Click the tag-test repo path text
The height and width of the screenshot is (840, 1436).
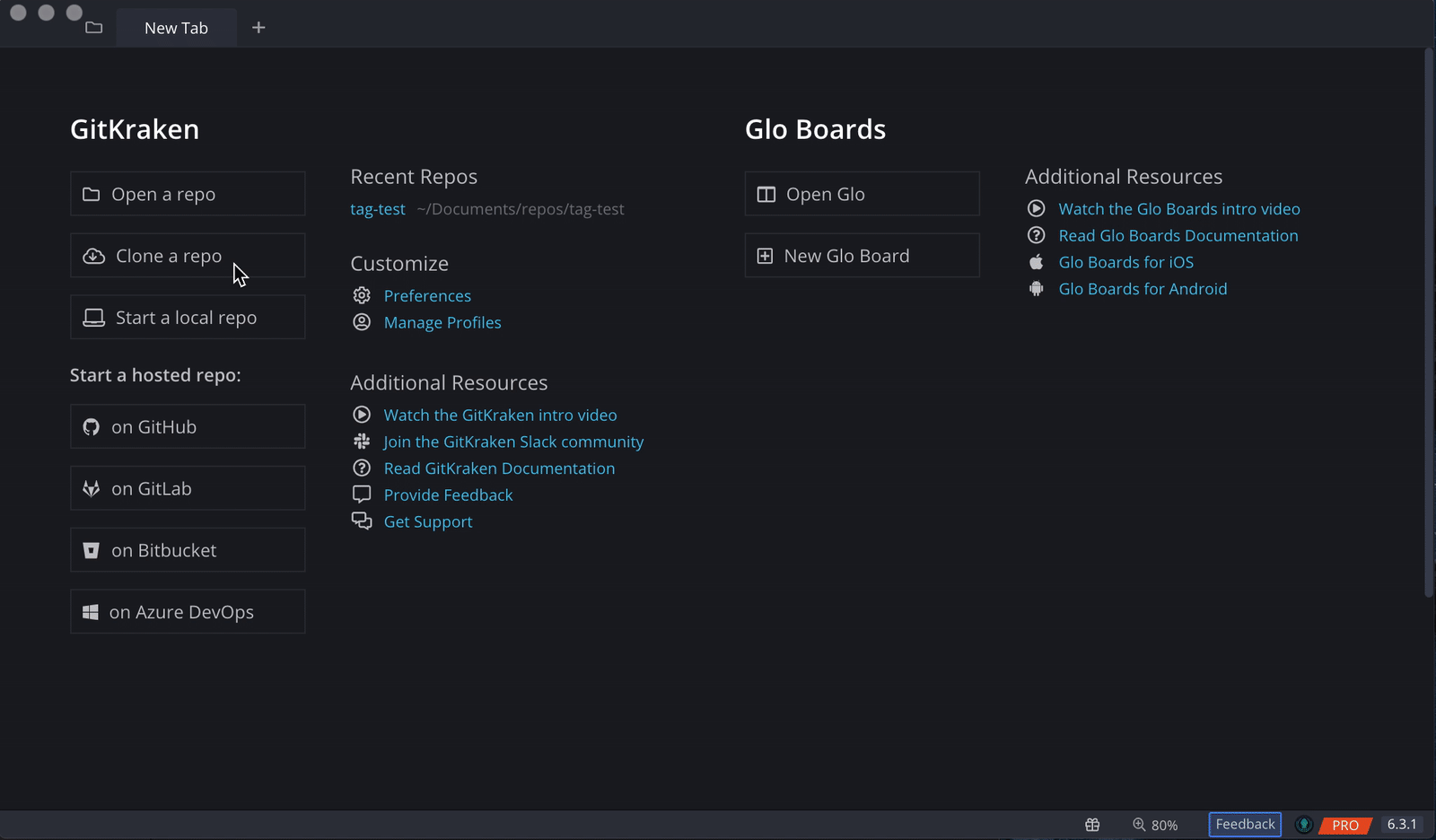[521, 209]
